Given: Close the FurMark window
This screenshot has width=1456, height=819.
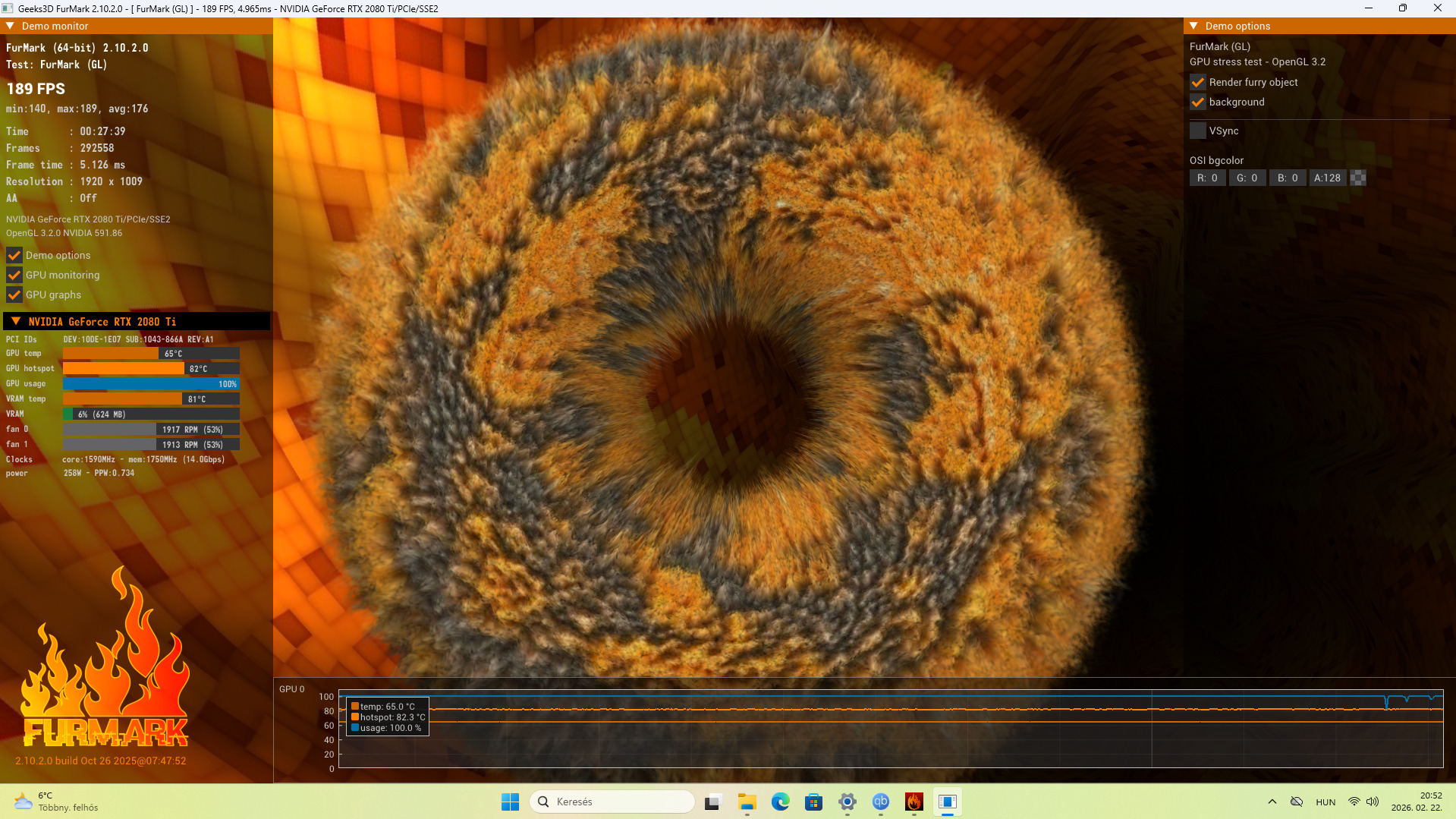Looking at the screenshot, I should click(x=1438, y=8).
